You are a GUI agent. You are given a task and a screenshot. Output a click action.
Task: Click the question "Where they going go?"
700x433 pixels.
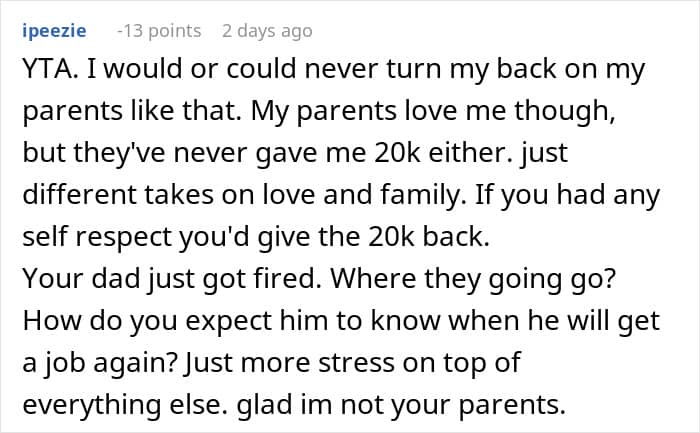tap(473, 279)
